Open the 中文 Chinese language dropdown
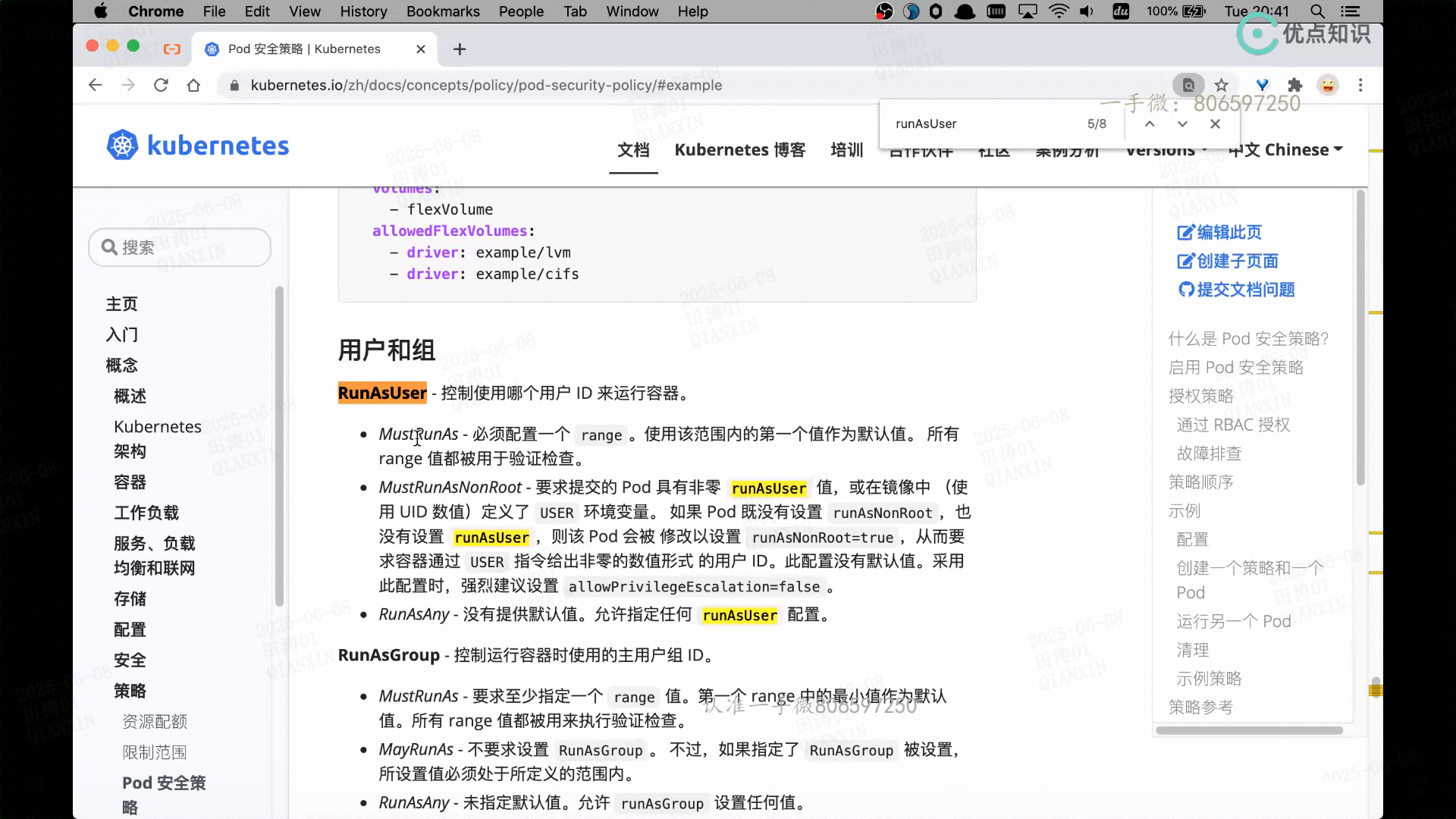This screenshot has height=819, width=1456. pyautogui.click(x=1289, y=150)
